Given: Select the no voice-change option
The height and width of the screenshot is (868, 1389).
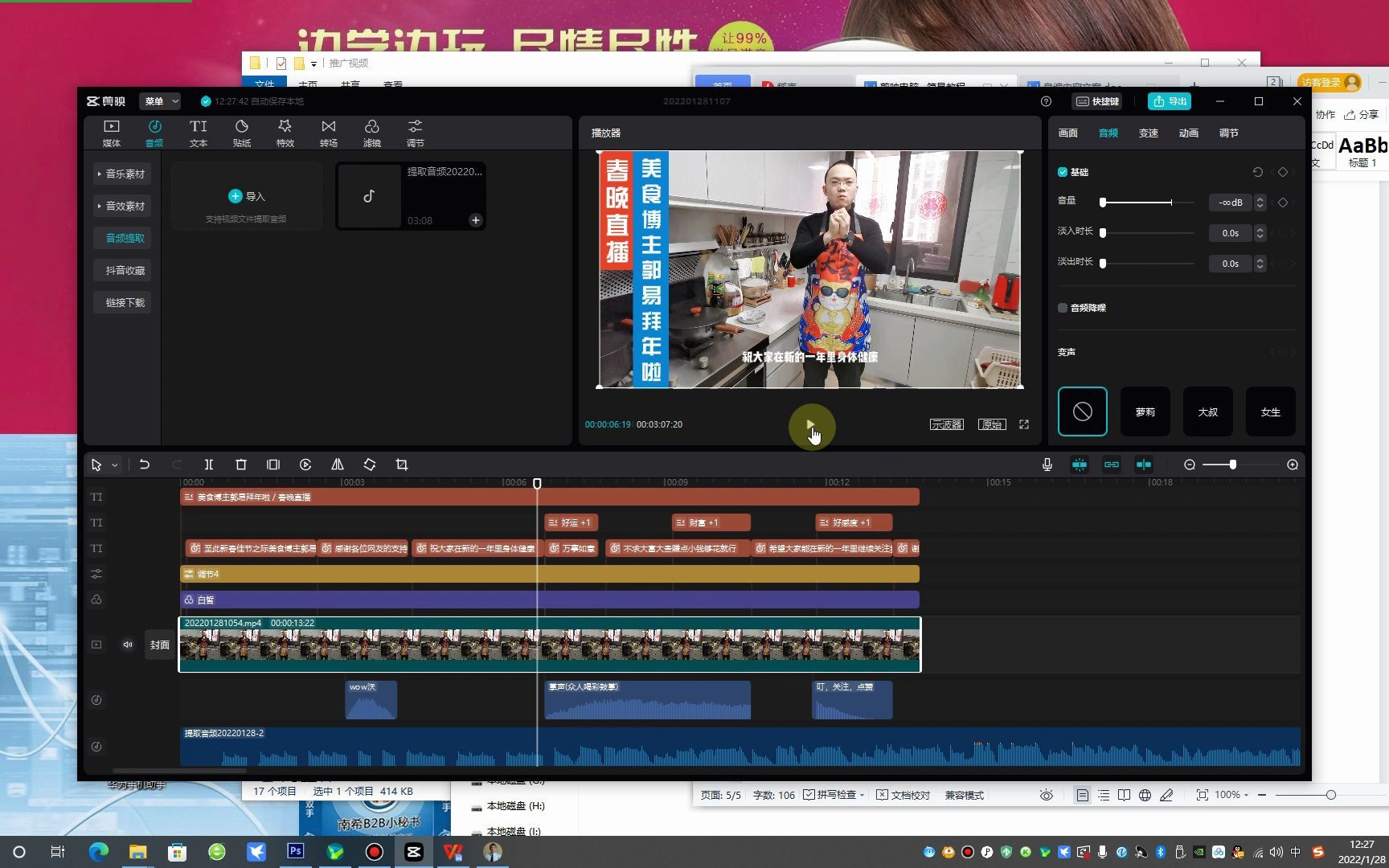Looking at the screenshot, I should point(1083,411).
